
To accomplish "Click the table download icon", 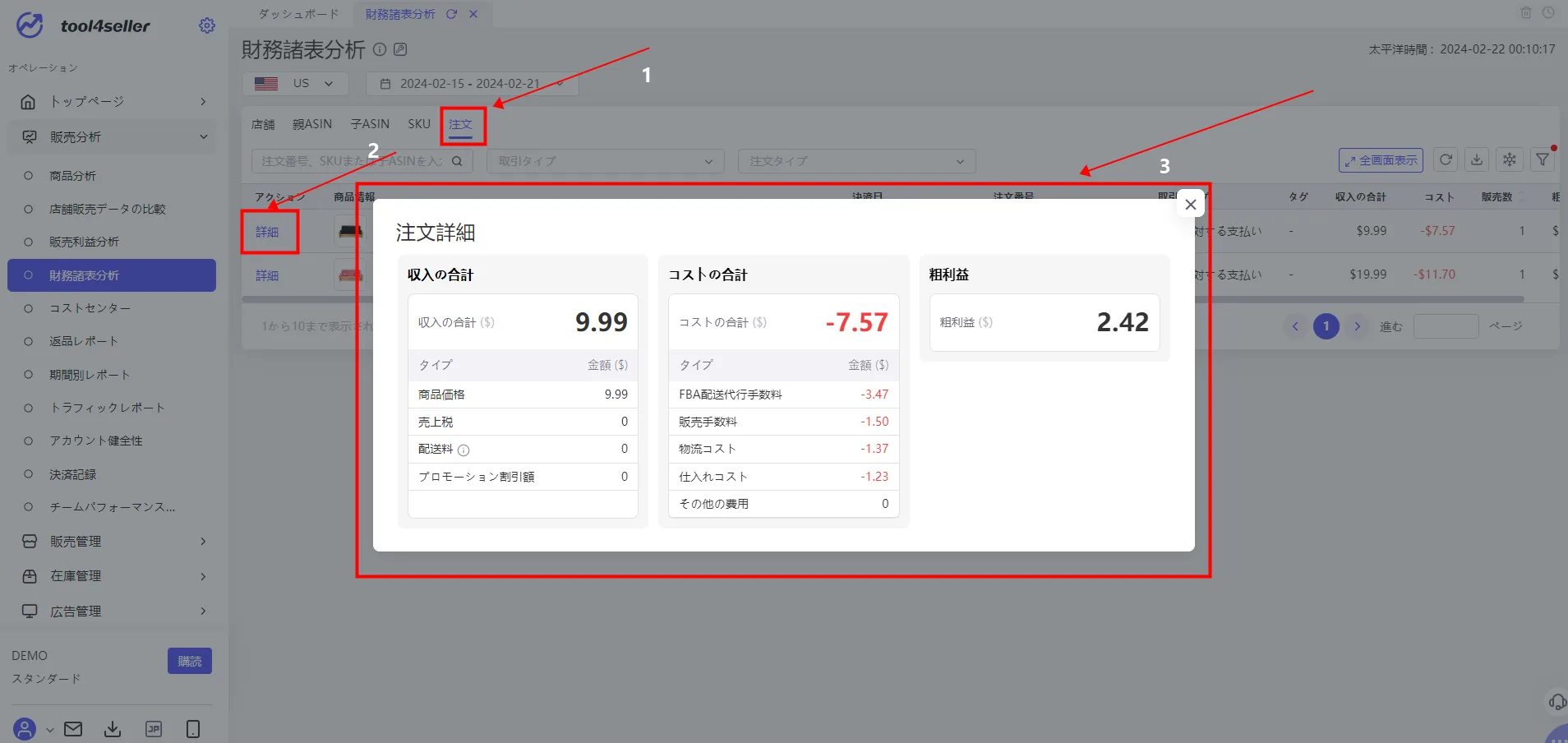I will 1477,160.
